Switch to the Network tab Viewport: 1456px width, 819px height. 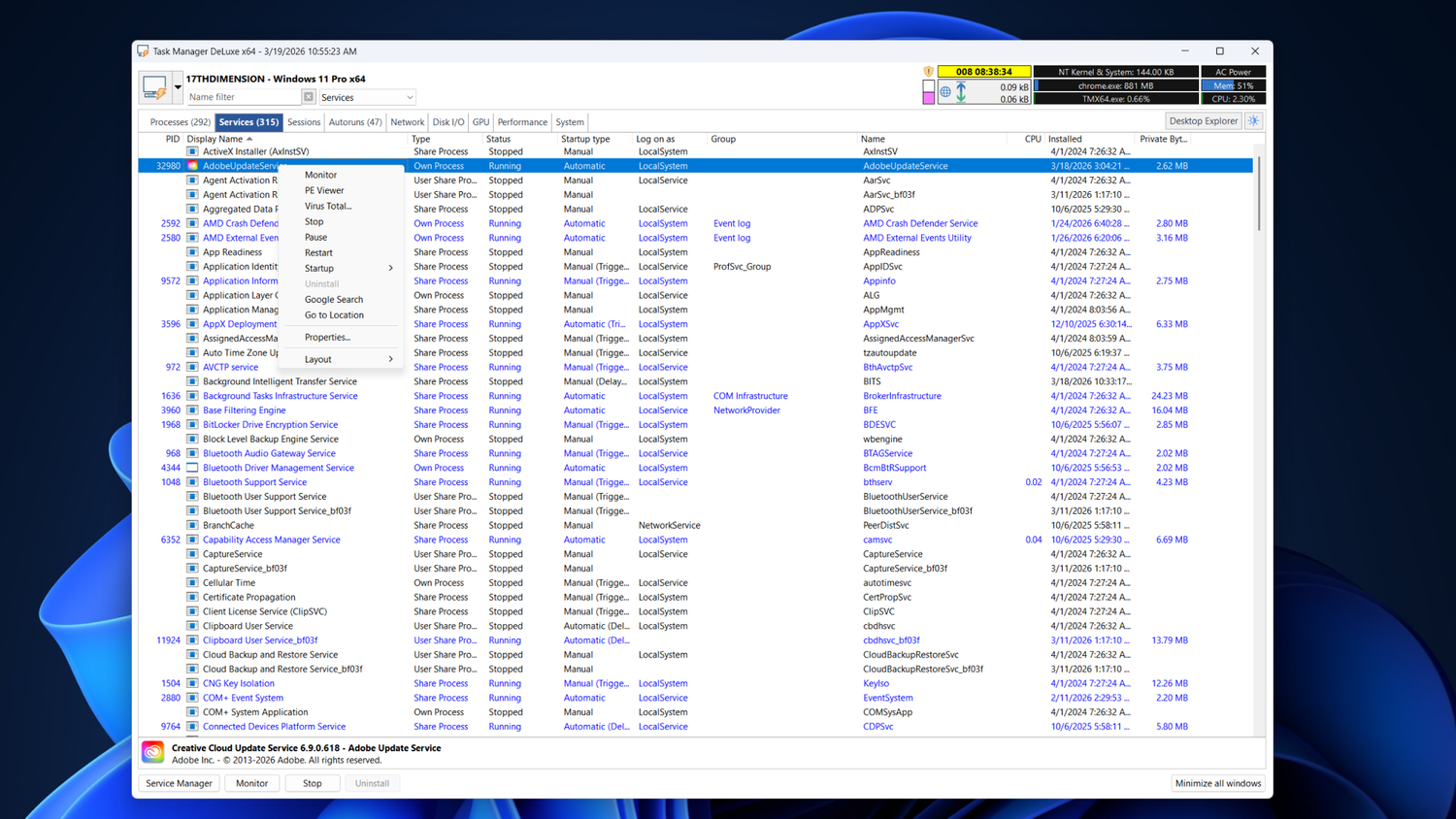coord(407,122)
